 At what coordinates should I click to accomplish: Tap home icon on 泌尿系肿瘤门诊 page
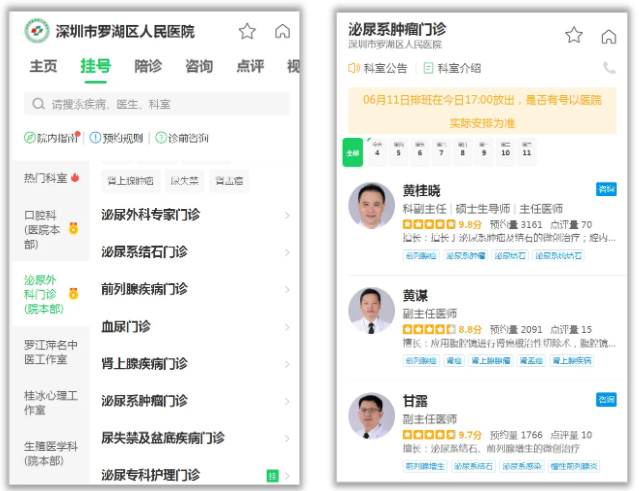tap(608, 36)
